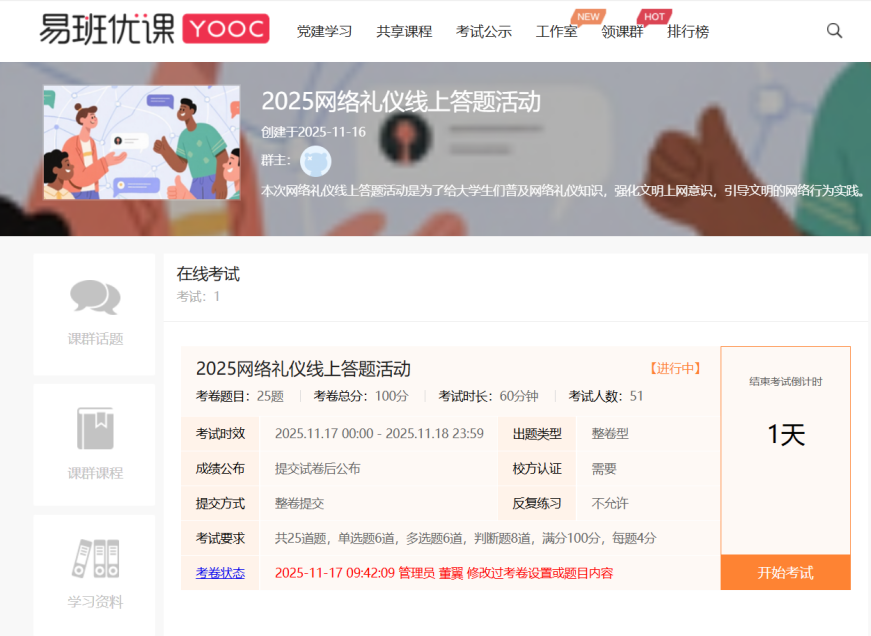Screen dimensions: 871x636
Task: Click the NEW badge above 工作室
Action: [588, 16]
